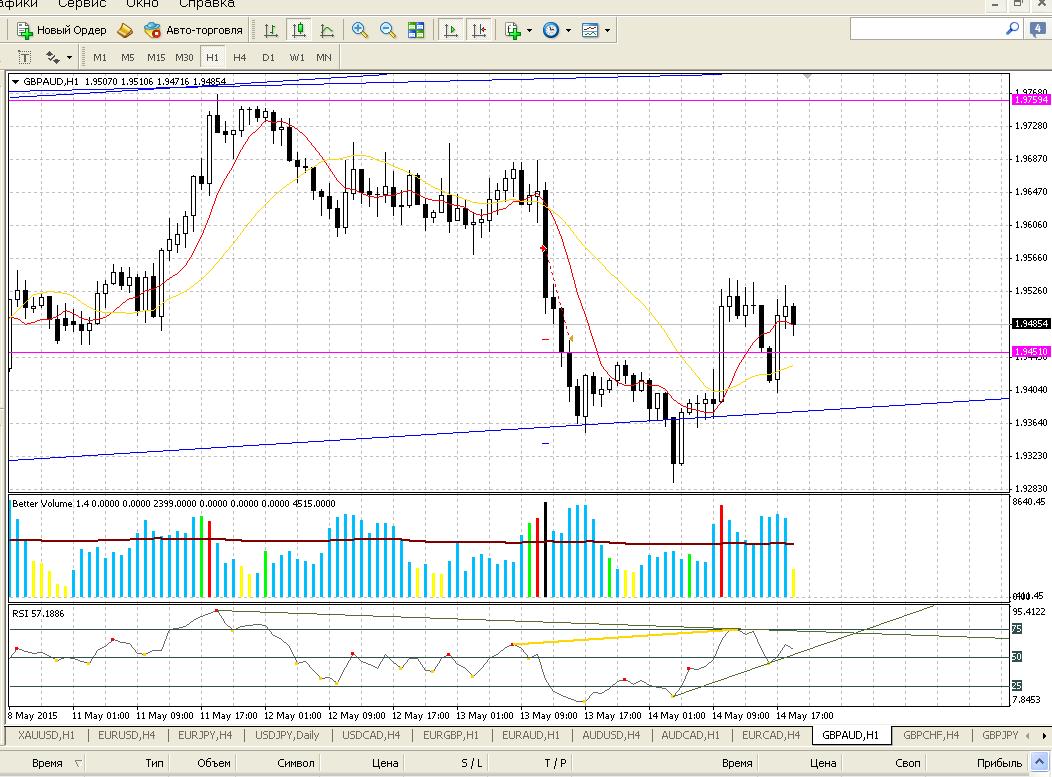Tile chart windows icon

click(416, 30)
